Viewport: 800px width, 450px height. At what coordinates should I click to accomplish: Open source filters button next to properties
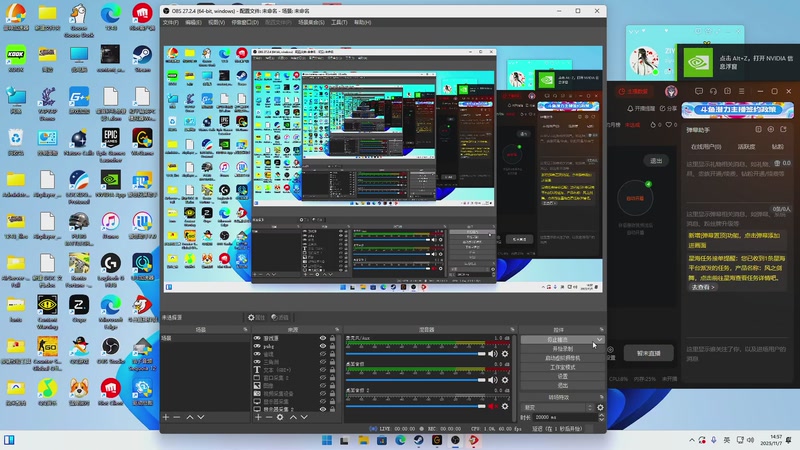tap(280, 317)
